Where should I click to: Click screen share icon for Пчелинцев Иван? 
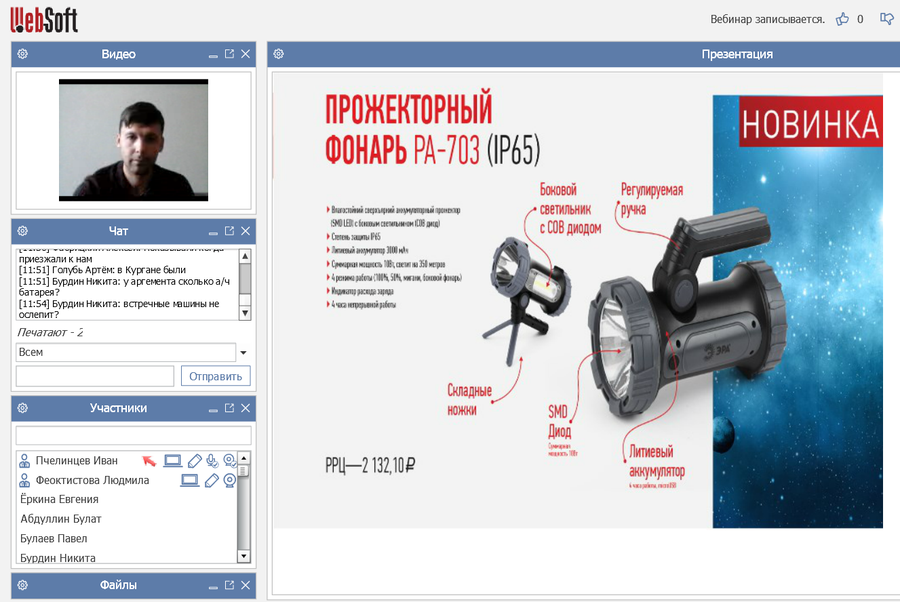tap(172, 460)
